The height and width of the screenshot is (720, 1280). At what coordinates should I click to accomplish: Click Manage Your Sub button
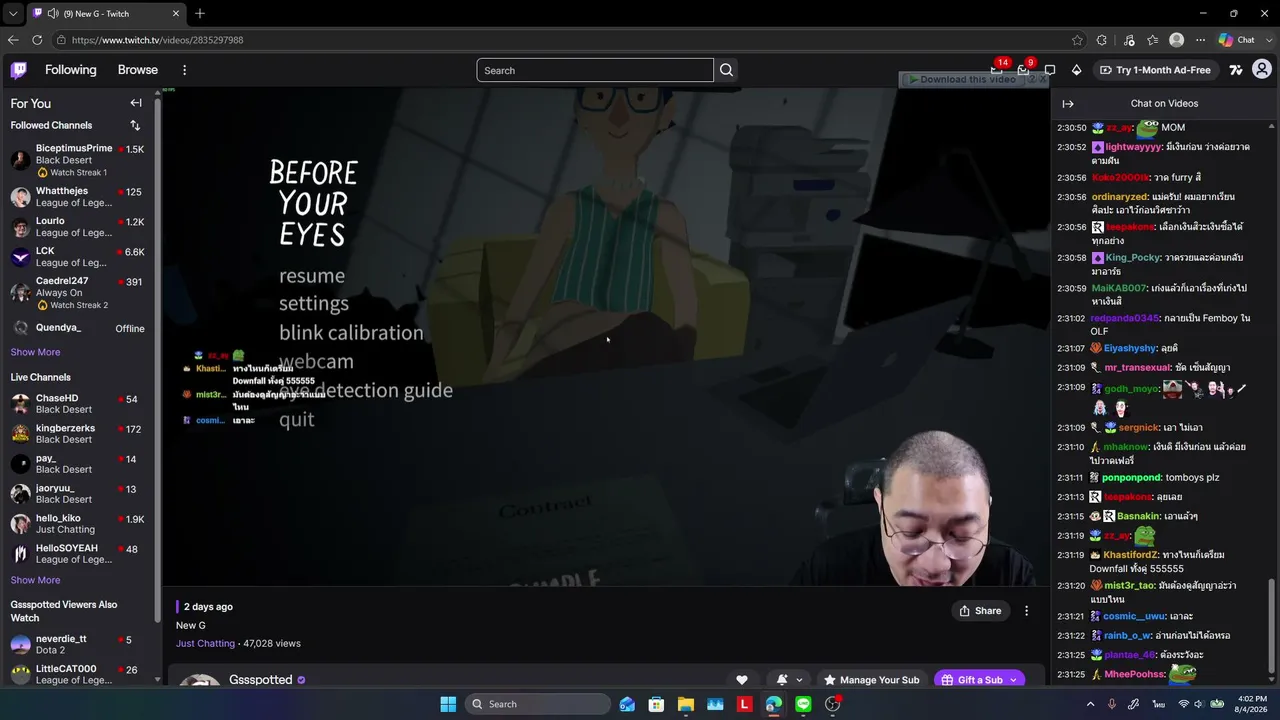click(871, 680)
